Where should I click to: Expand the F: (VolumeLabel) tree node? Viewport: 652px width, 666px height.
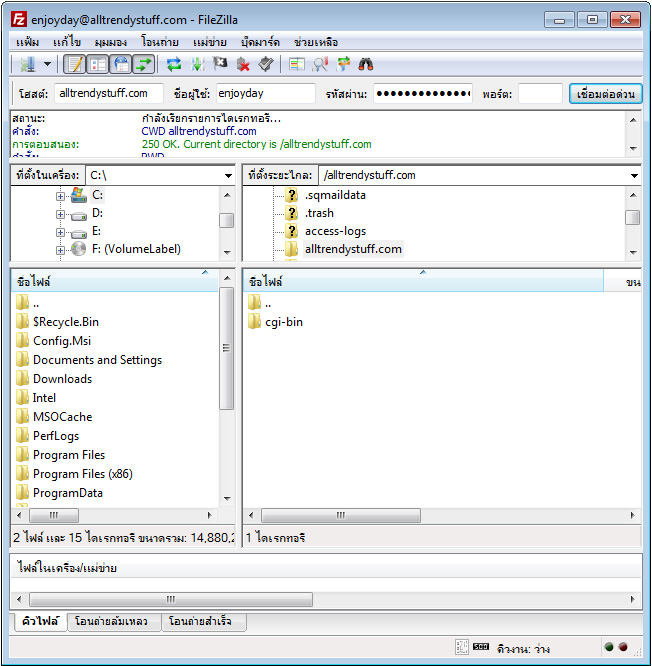(x=60, y=250)
